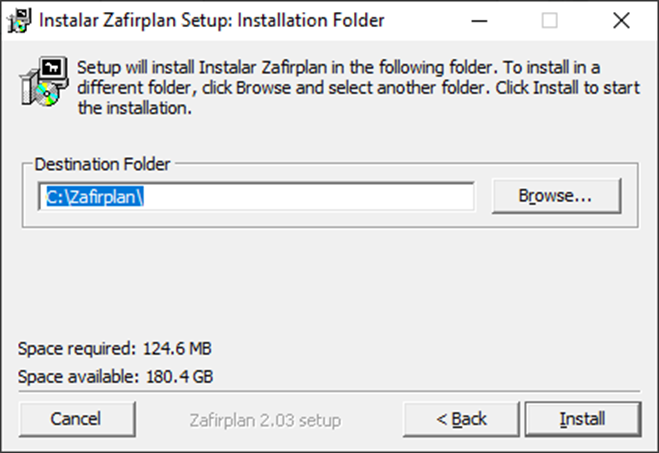This screenshot has width=659, height=453.
Task: Click the greyed-out maximize button
Action: pyautogui.click(x=549, y=20)
